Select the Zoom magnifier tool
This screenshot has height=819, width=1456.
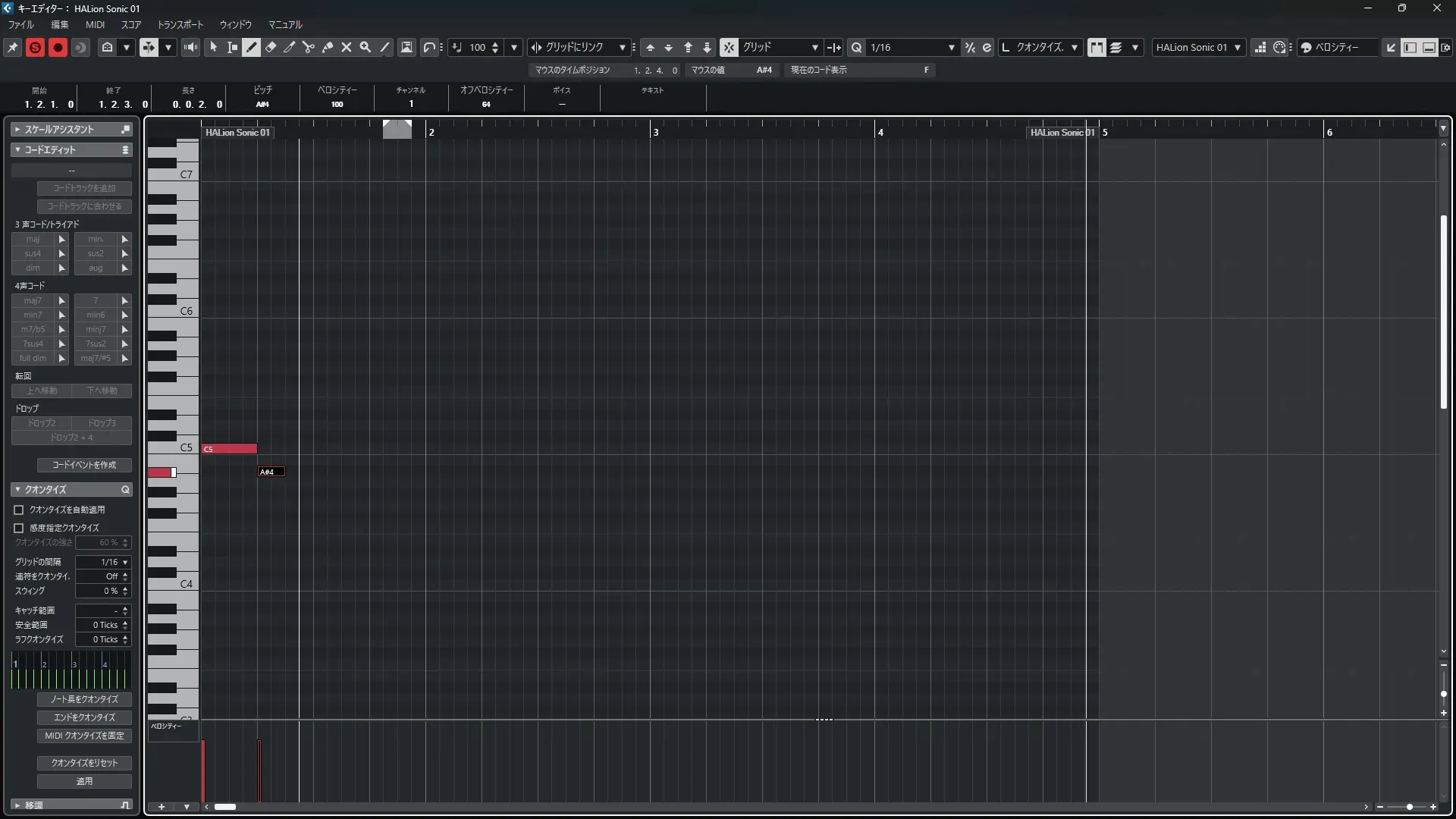[x=366, y=47]
